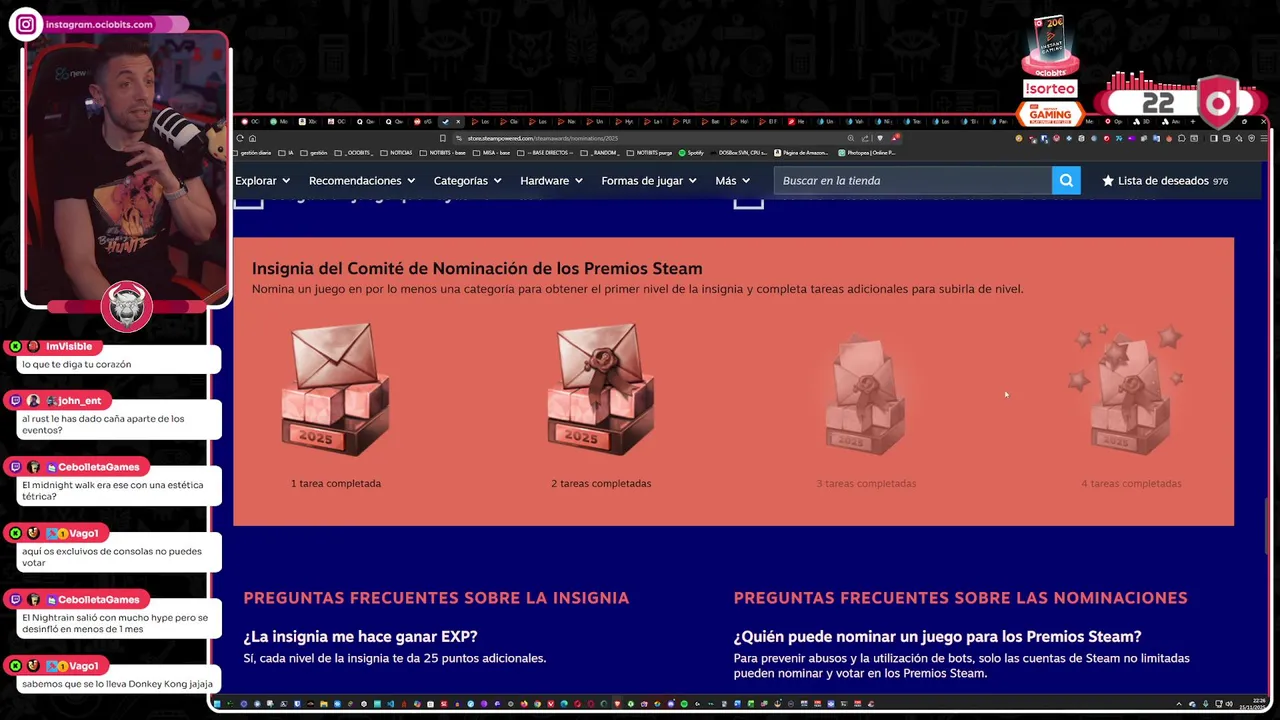This screenshot has height=720, width=1280.
Task: Expand the Categorías dropdown menu
Action: point(468,181)
